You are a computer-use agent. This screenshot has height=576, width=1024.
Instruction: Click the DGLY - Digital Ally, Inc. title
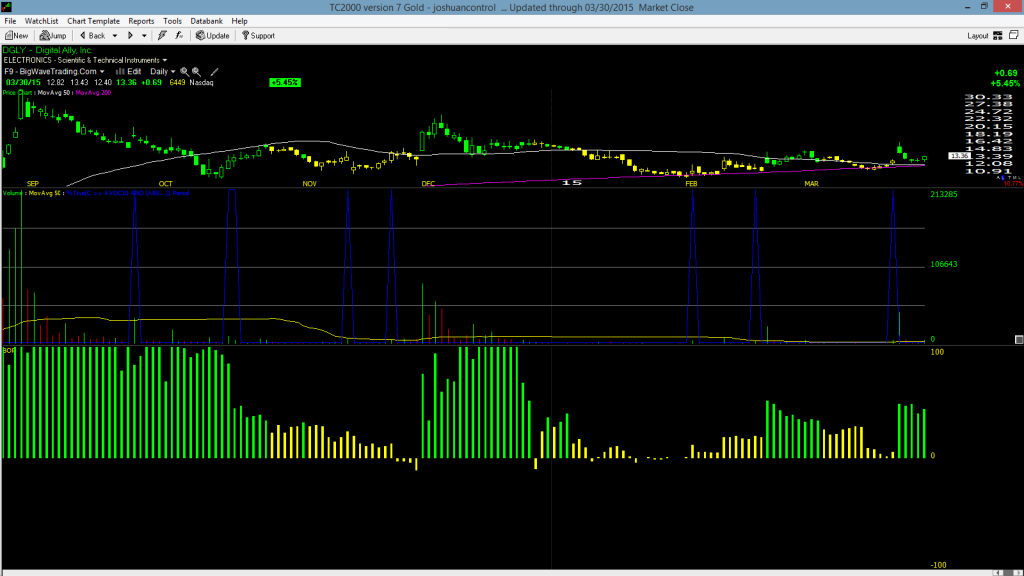[48, 50]
